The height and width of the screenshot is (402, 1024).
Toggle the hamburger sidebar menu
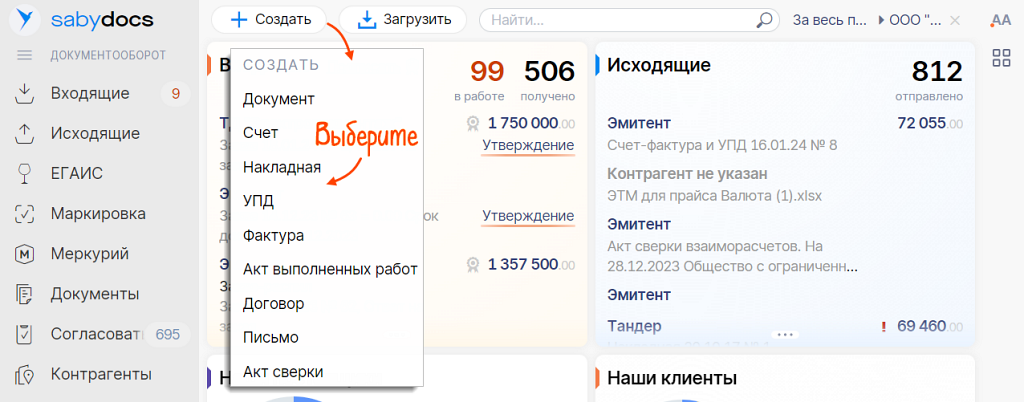[x=25, y=55]
